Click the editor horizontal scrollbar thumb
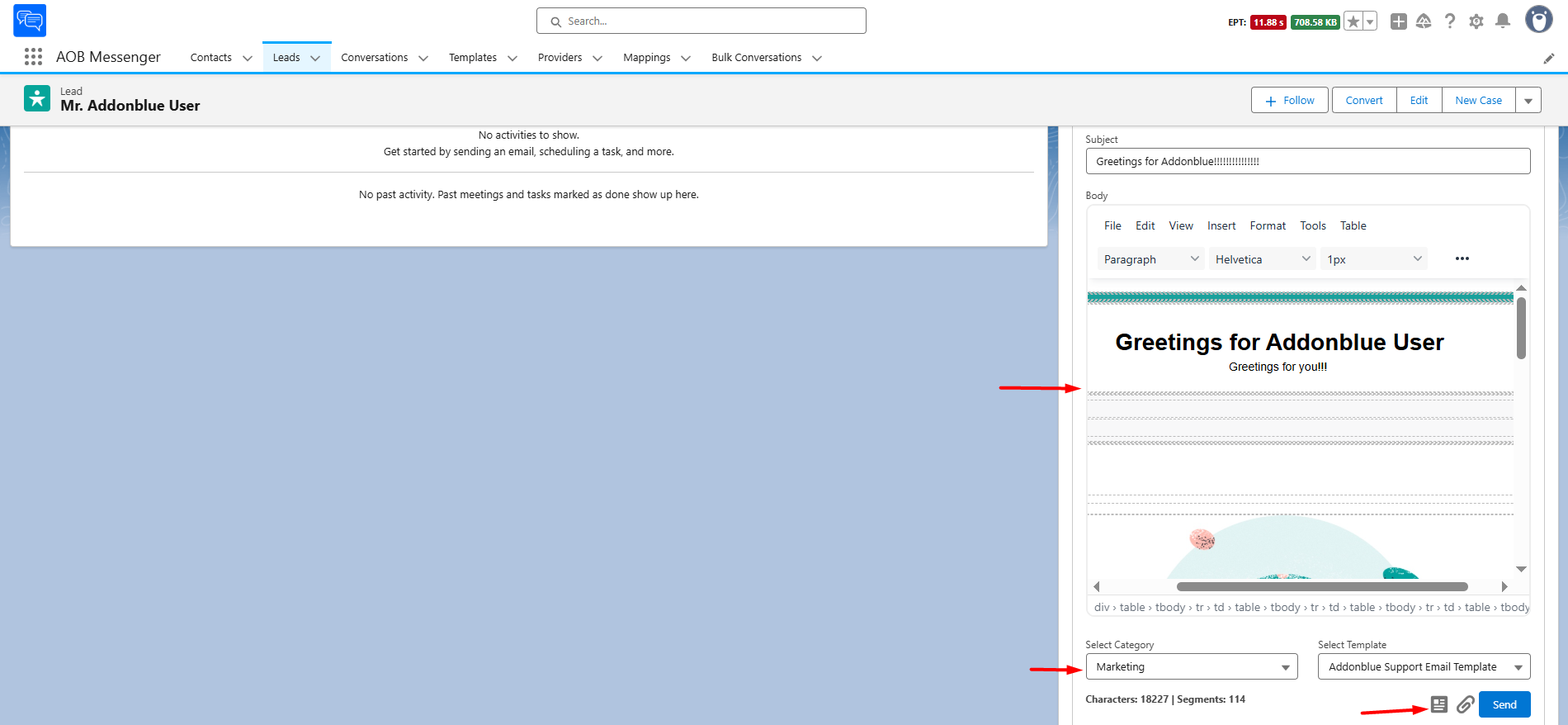Screen dimensions: 1568x725 pyautogui.click(x=1322, y=587)
